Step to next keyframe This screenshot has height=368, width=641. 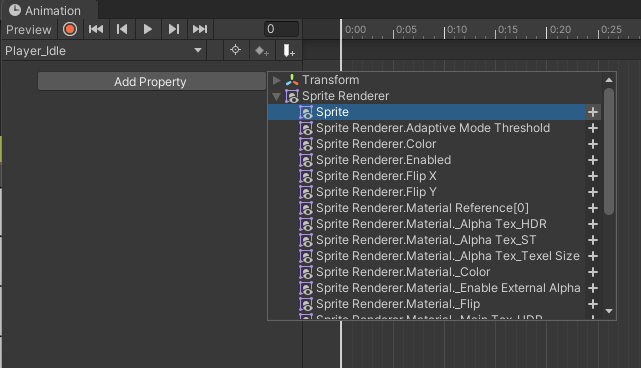point(174,29)
